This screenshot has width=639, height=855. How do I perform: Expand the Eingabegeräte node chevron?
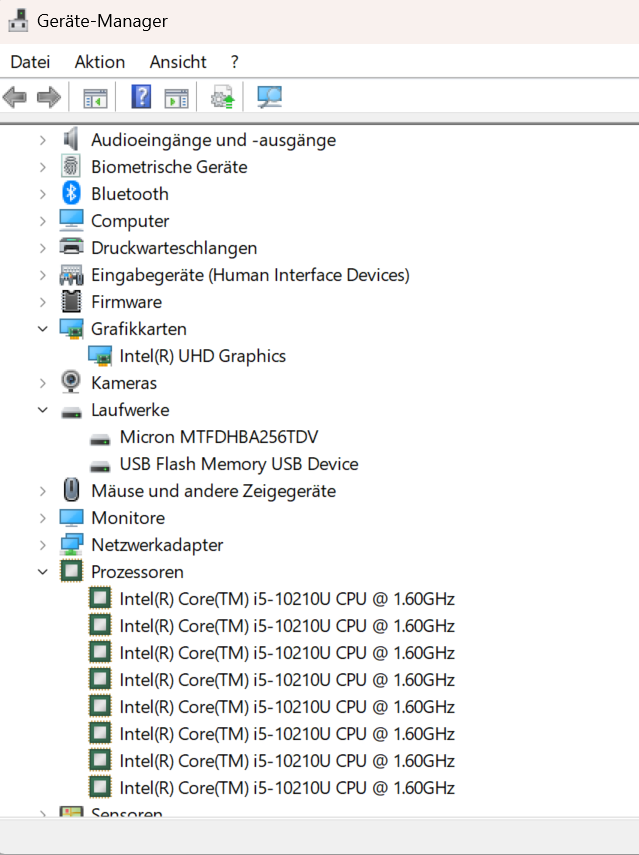coord(43,275)
